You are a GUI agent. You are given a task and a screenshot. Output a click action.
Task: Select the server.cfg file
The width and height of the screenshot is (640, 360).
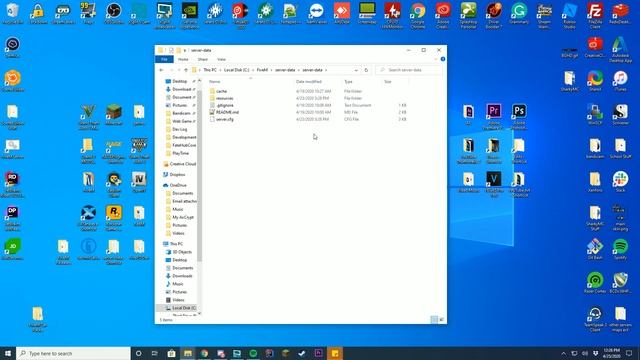(x=224, y=119)
